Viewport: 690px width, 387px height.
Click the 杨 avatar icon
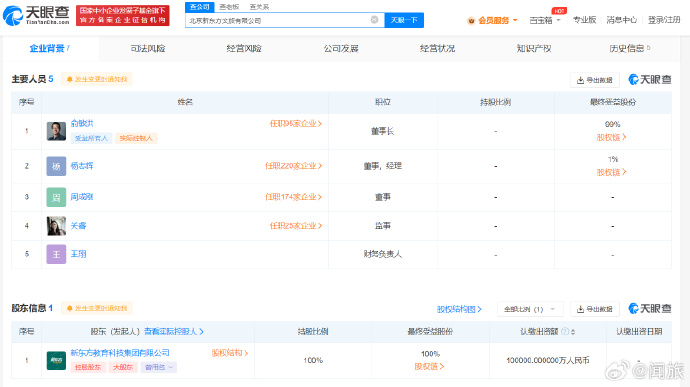pyautogui.click(x=56, y=166)
